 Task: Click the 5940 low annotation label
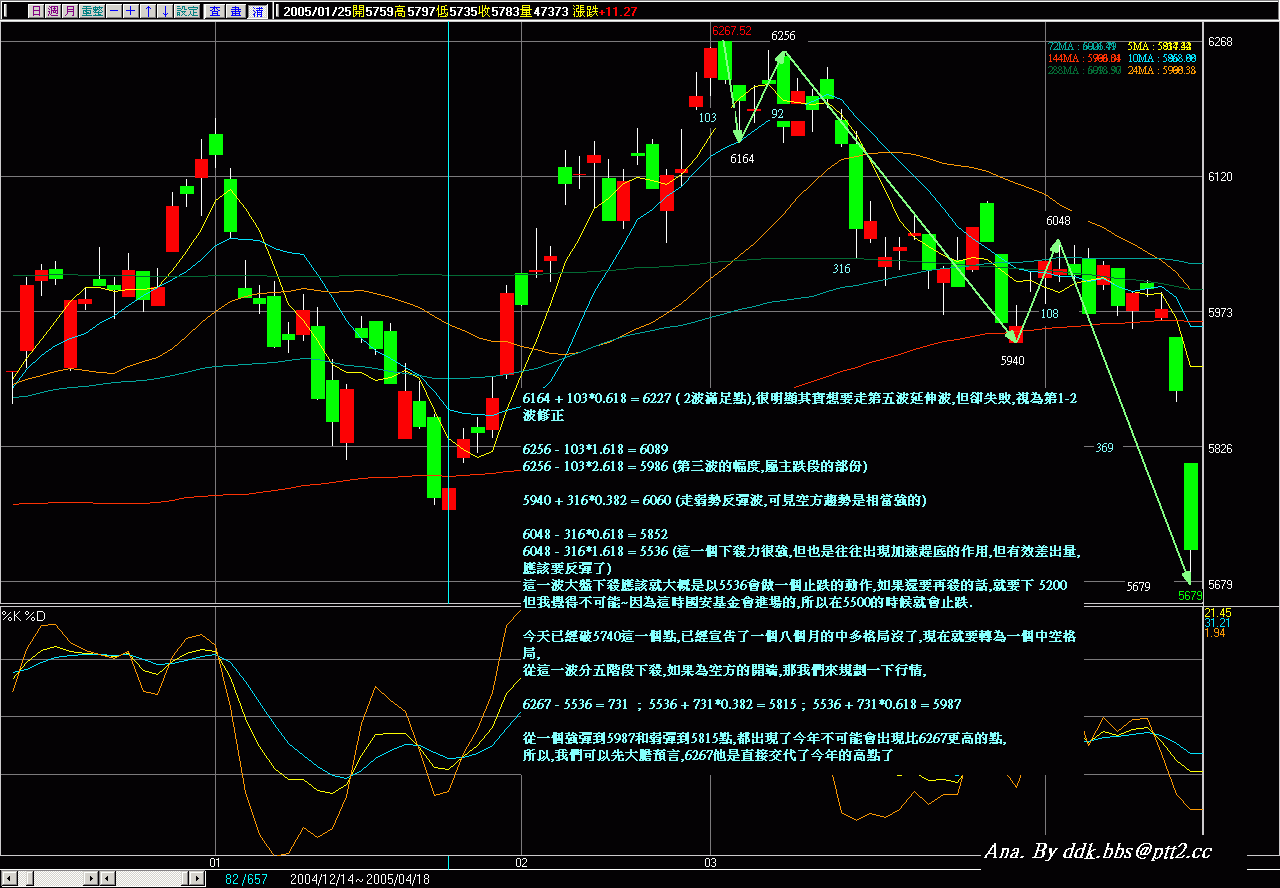pos(1013,359)
